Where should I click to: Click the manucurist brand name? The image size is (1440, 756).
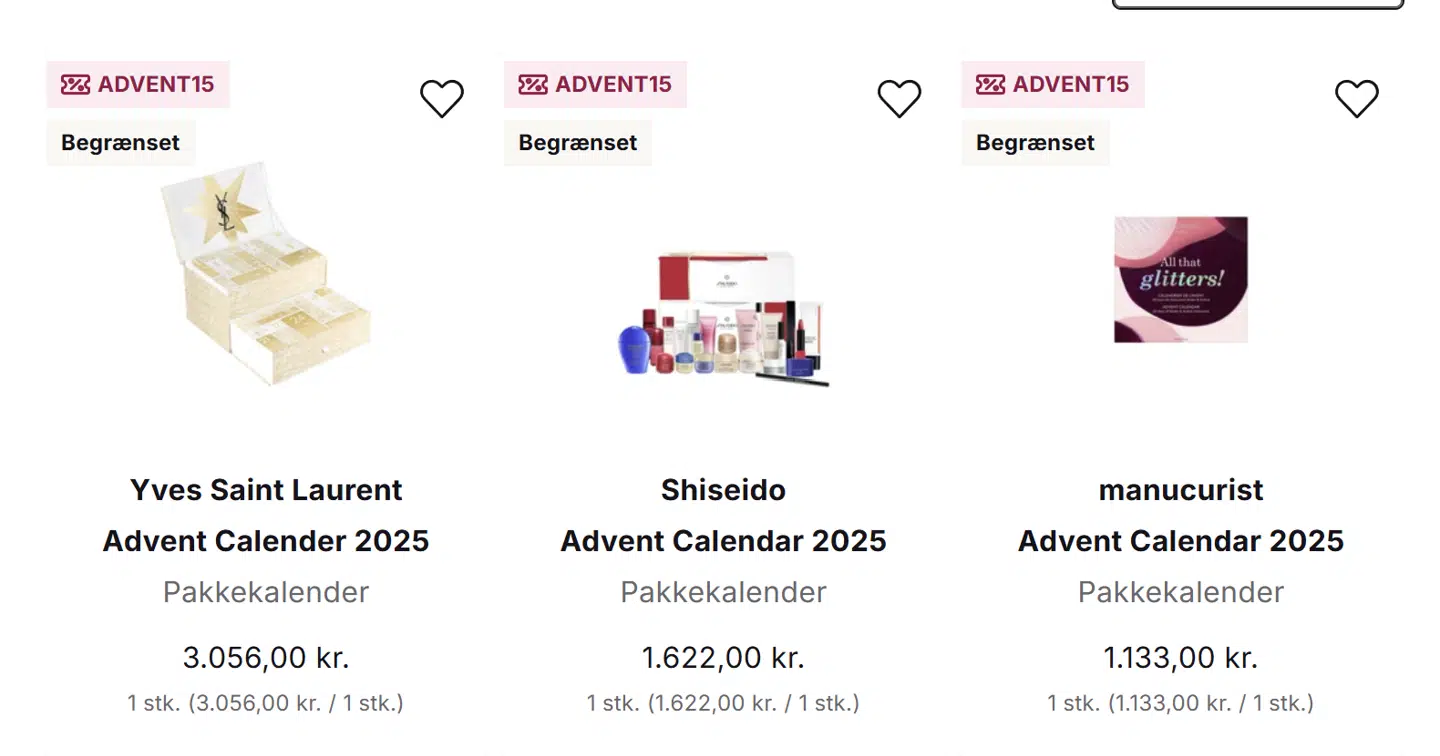point(1181,490)
